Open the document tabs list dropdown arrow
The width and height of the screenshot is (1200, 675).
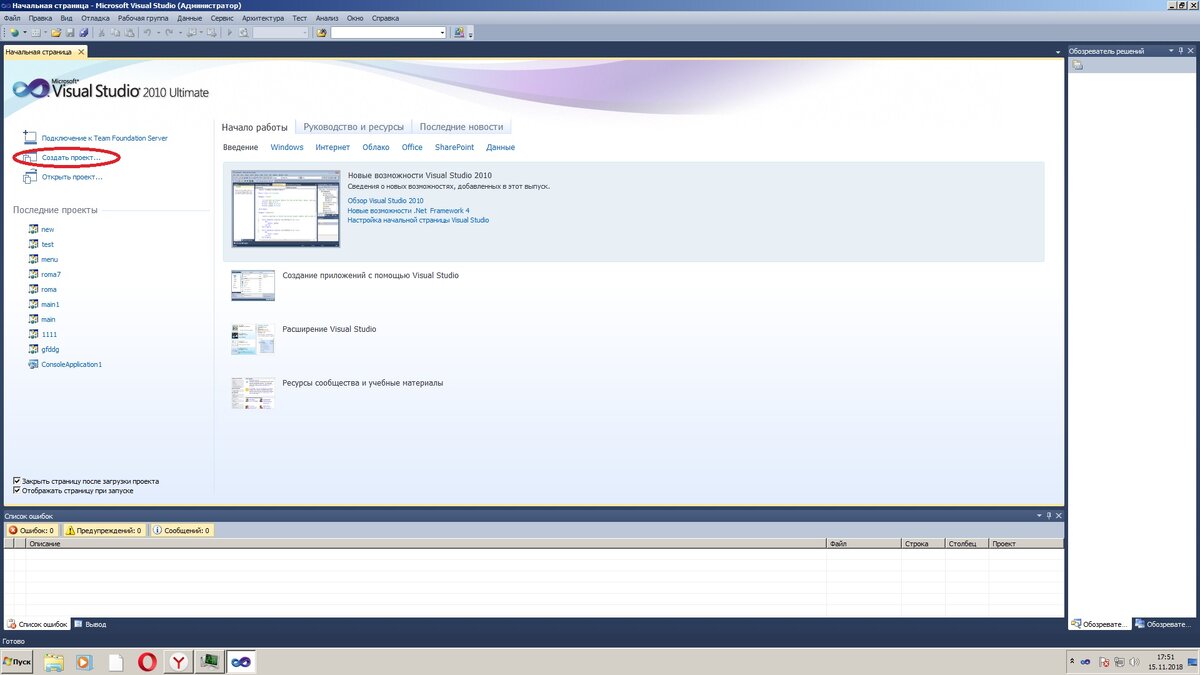1058,52
